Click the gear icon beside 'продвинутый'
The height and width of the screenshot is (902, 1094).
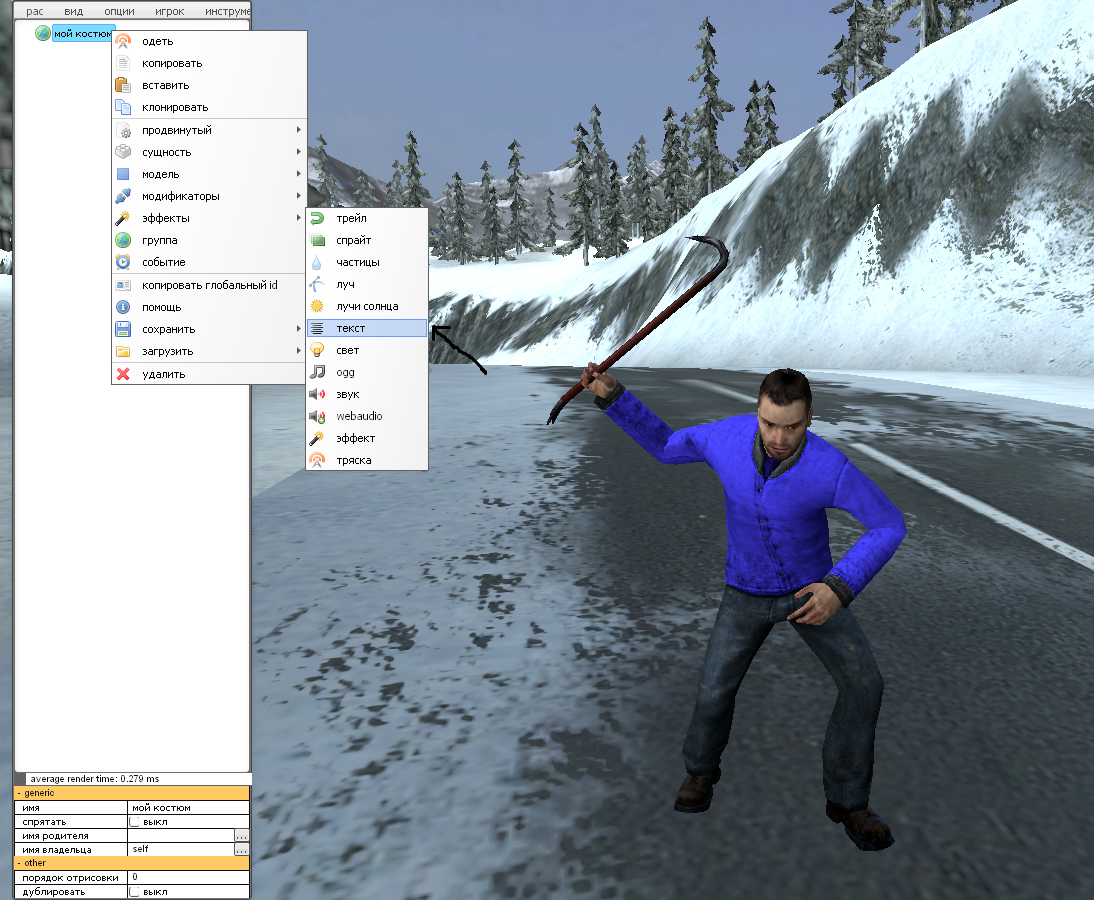tap(123, 130)
